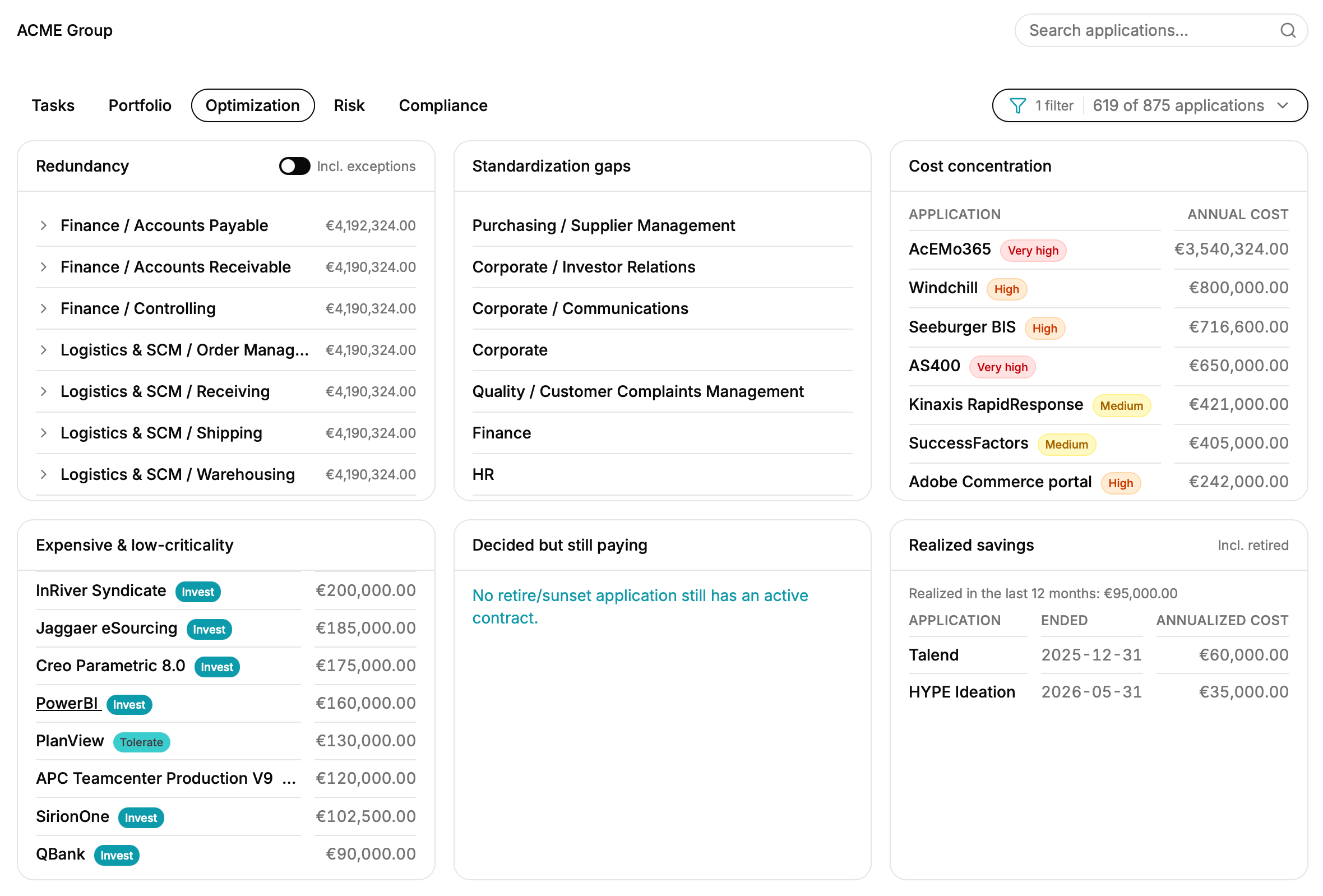Open the Risk tab
This screenshot has height=896, width=1323.
(349, 105)
